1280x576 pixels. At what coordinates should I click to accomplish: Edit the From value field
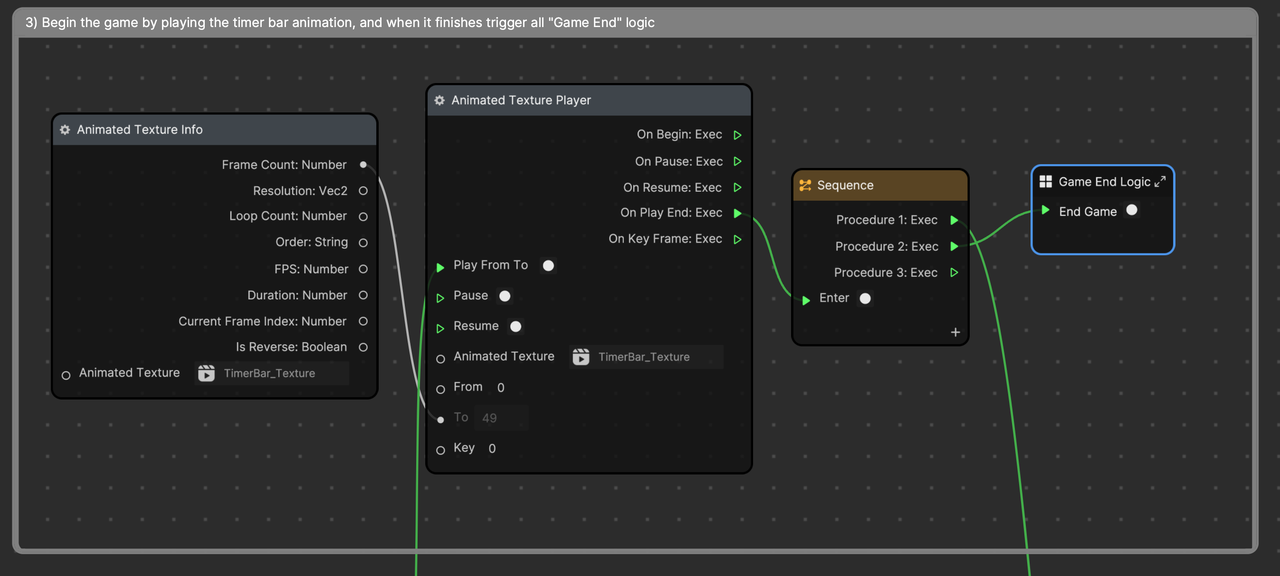coord(501,388)
